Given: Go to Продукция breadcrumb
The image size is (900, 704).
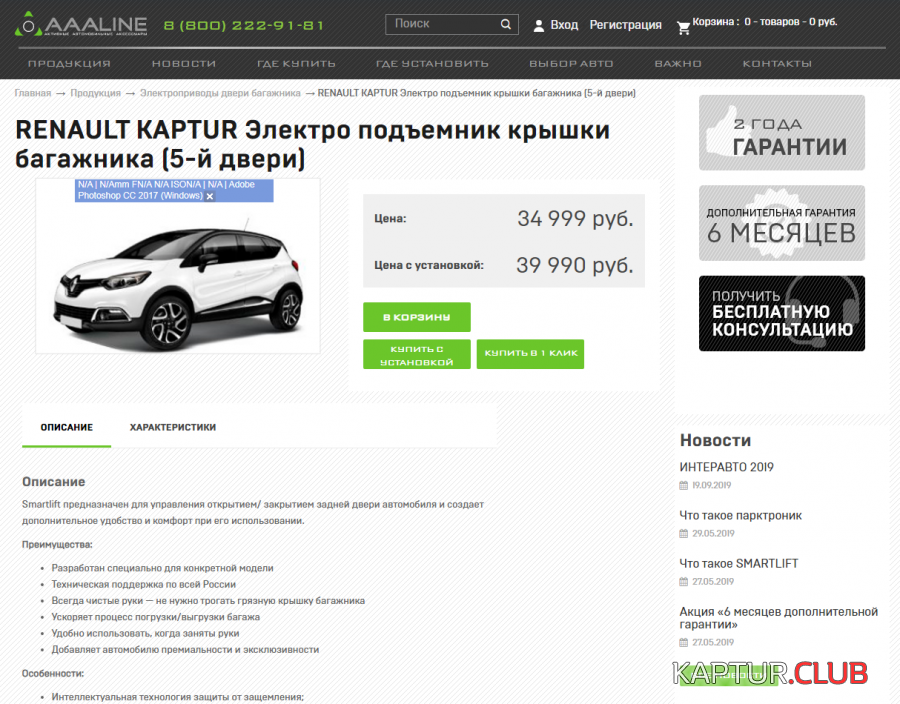Looking at the screenshot, I should (x=95, y=93).
